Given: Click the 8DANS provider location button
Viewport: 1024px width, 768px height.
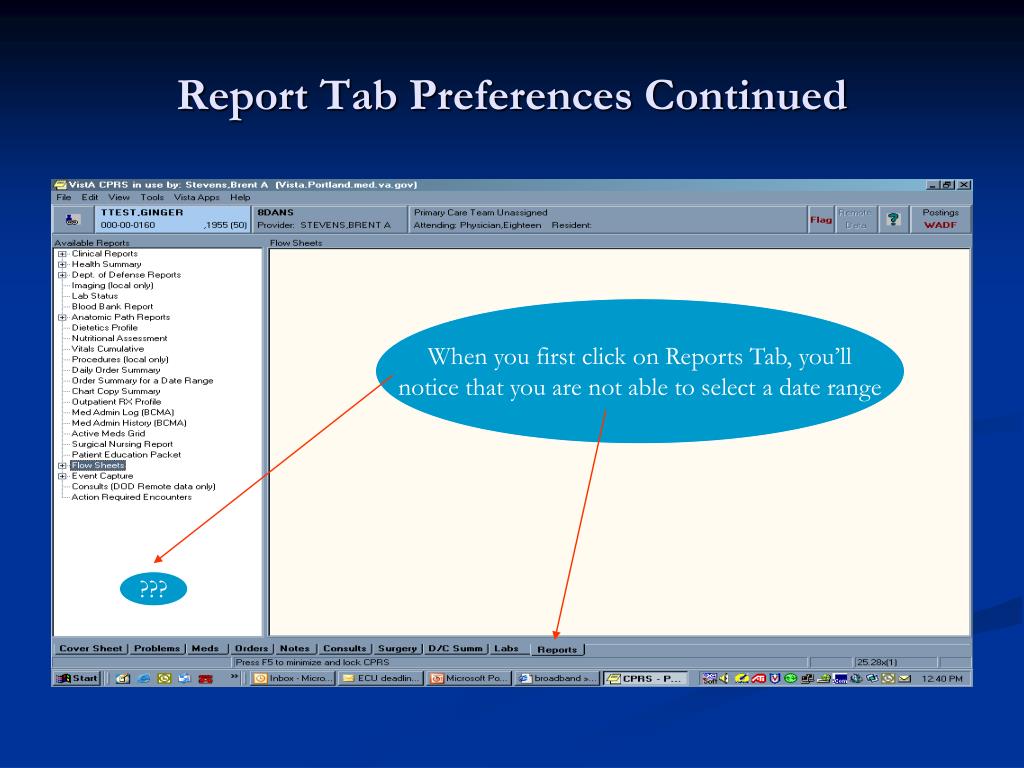Looking at the screenshot, I should [x=329, y=219].
